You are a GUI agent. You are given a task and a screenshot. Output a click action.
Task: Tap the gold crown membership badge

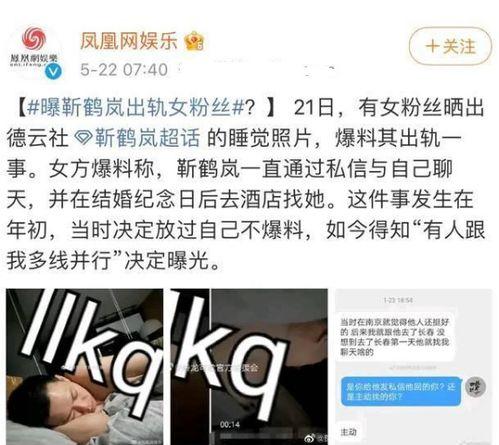pos(195,41)
